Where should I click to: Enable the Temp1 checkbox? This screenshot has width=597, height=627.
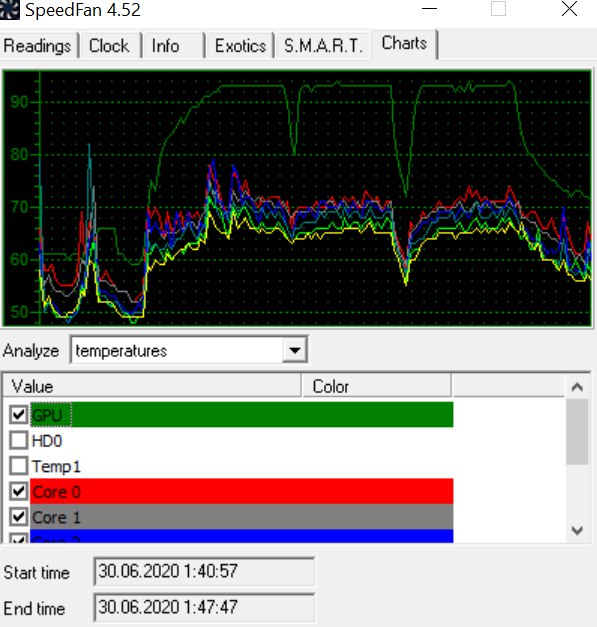(x=19, y=466)
